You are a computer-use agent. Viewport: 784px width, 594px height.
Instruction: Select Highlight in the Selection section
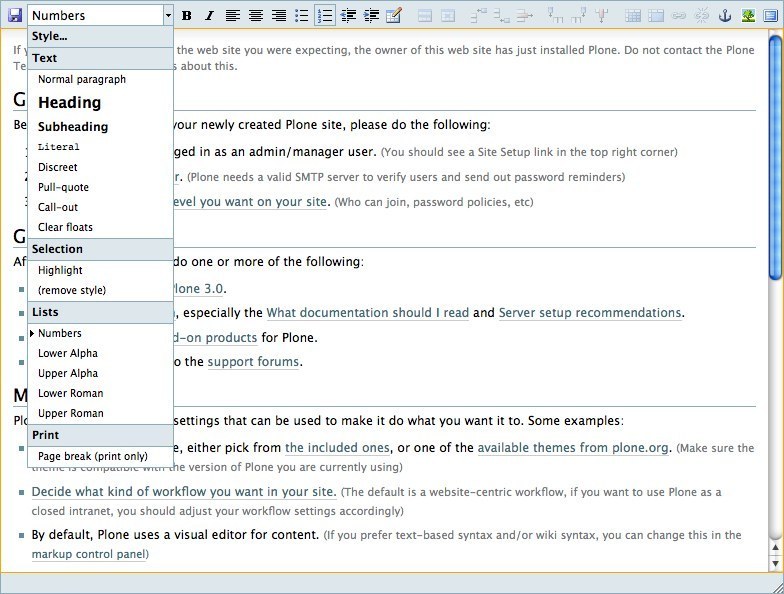(x=60, y=270)
